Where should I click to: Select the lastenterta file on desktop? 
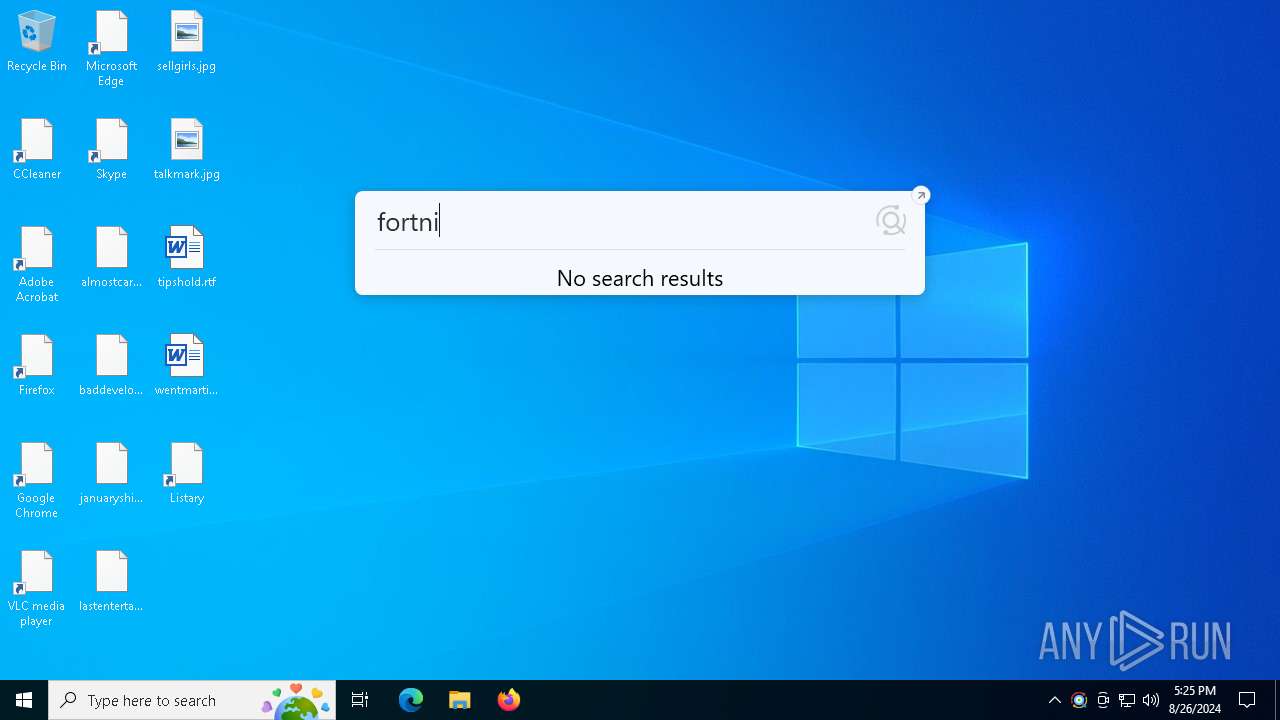tap(111, 582)
